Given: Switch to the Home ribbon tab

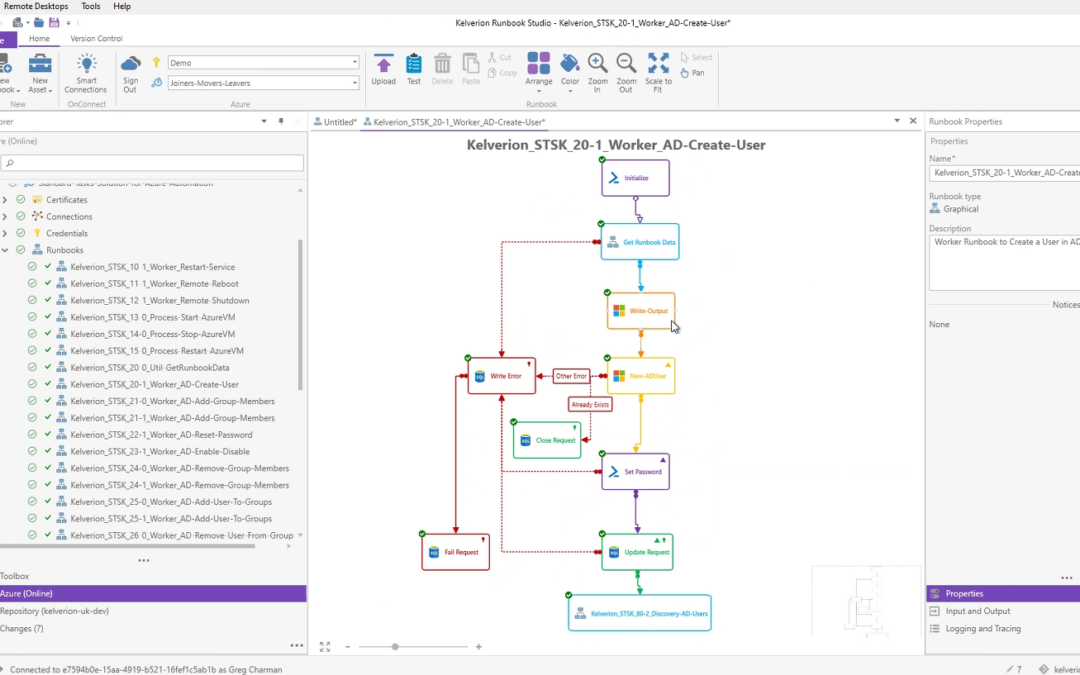Looking at the screenshot, I should tap(39, 39).
